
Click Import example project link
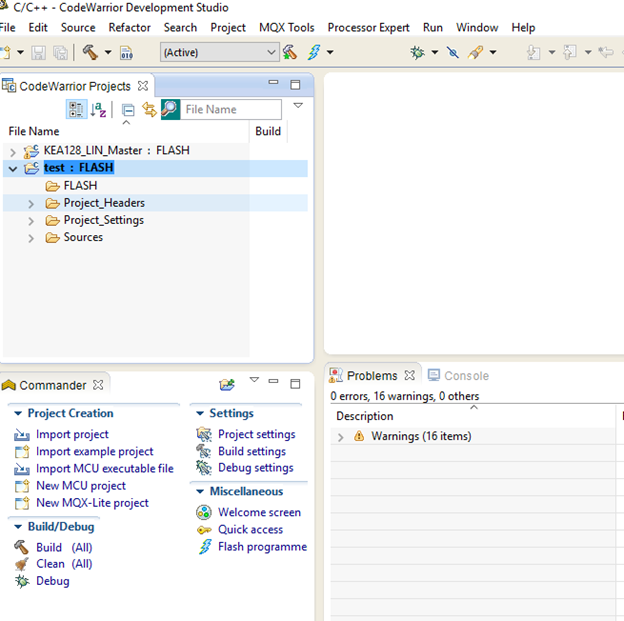tap(94, 451)
